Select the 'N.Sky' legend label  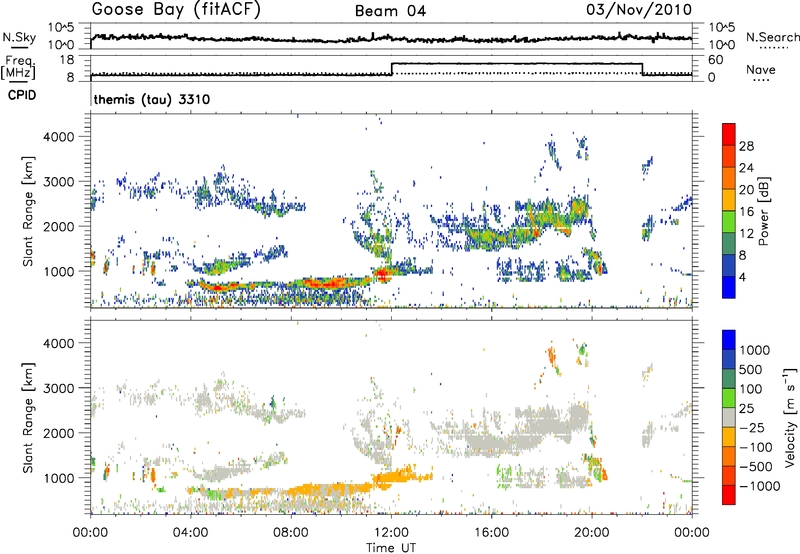19,37
